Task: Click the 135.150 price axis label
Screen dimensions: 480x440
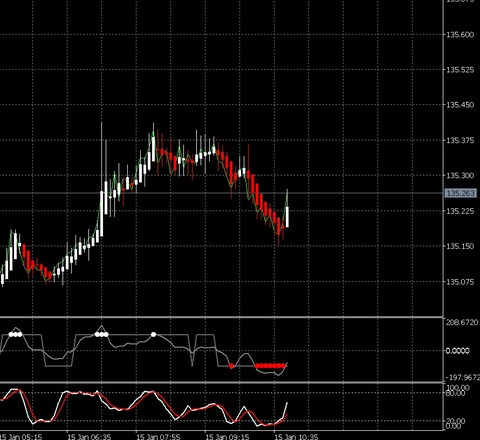Action: (x=460, y=246)
